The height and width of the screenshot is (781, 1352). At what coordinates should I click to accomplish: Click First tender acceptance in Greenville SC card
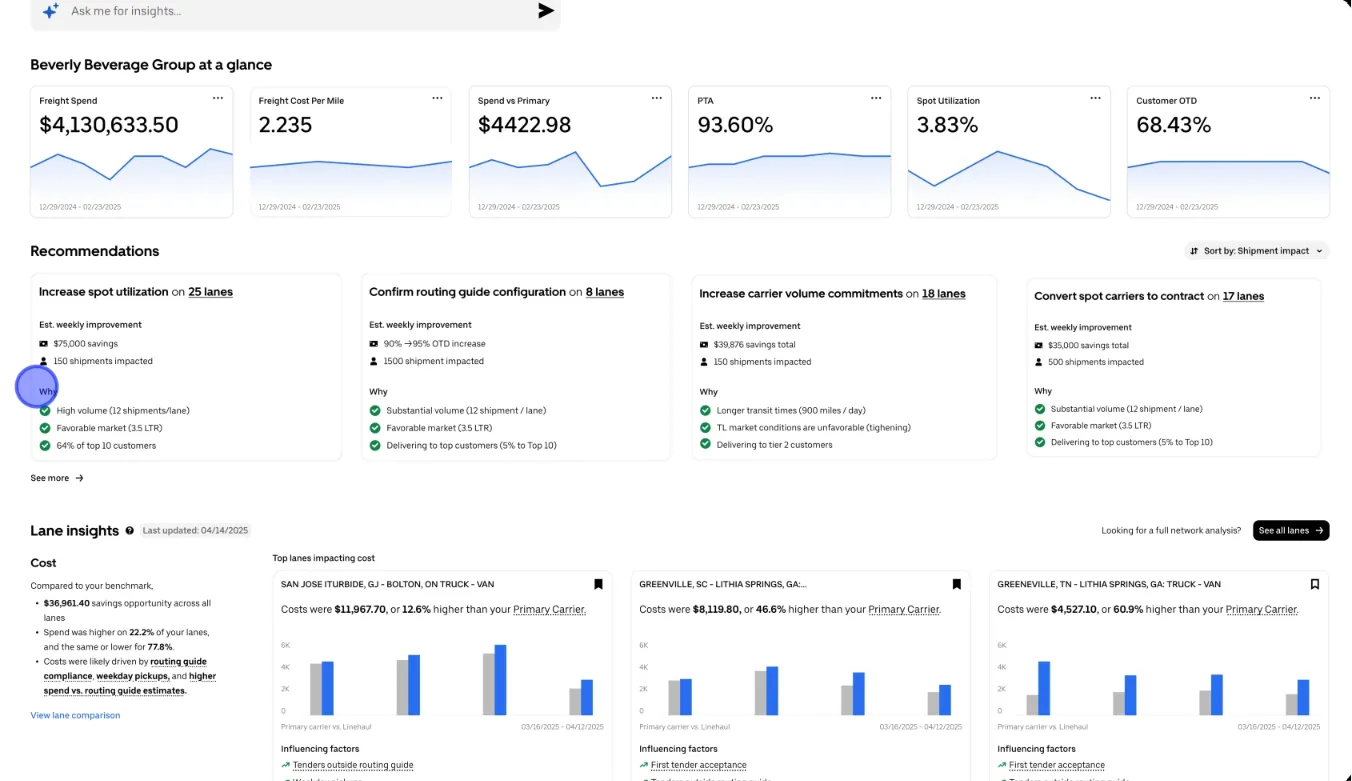[x=698, y=765]
